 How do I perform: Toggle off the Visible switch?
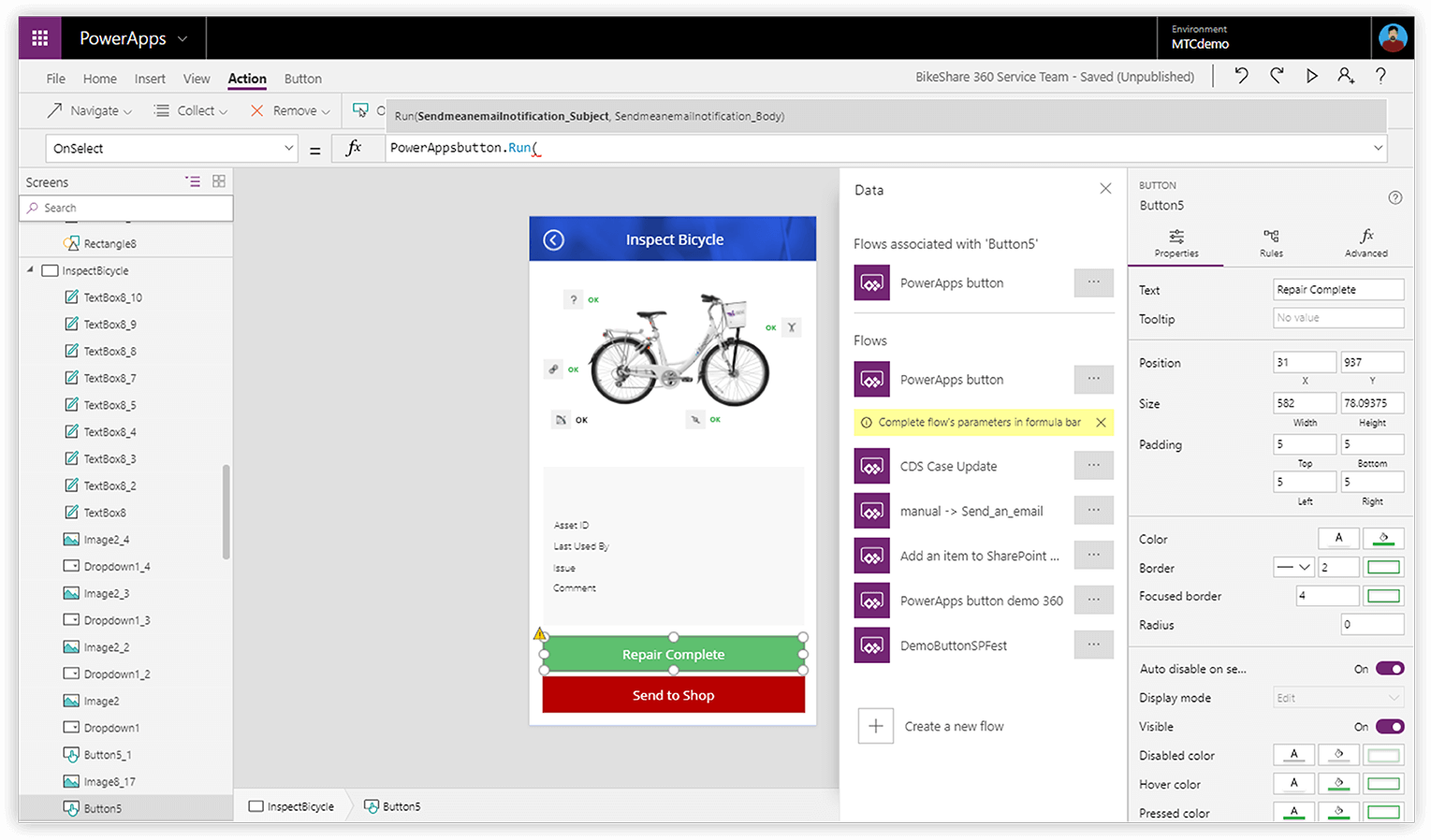pyautogui.click(x=1389, y=726)
